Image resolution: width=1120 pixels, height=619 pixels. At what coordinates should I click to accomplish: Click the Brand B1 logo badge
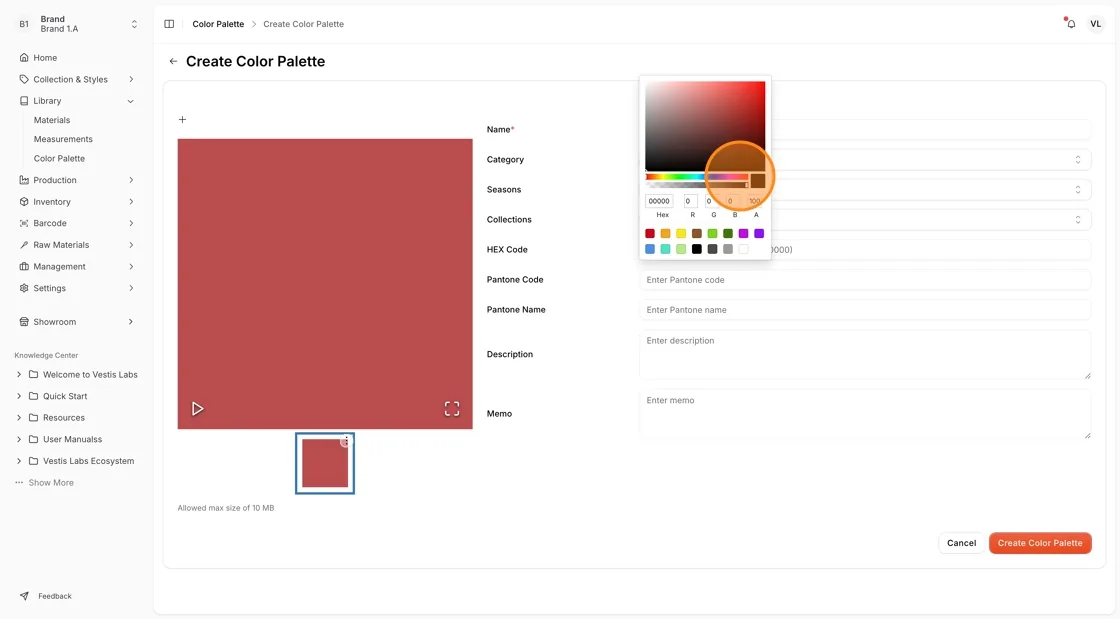point(24,24)
